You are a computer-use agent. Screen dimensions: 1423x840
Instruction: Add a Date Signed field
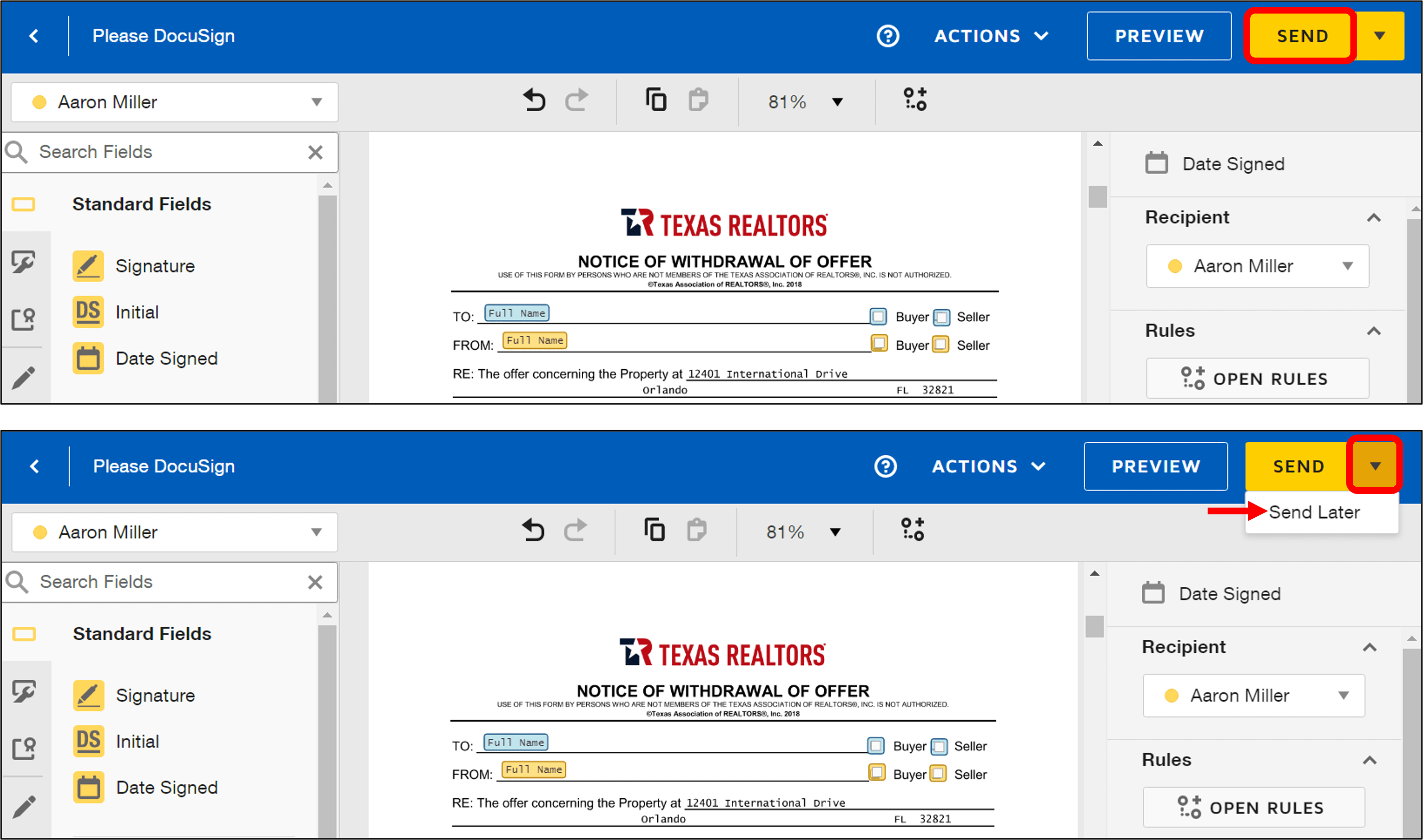166,358
